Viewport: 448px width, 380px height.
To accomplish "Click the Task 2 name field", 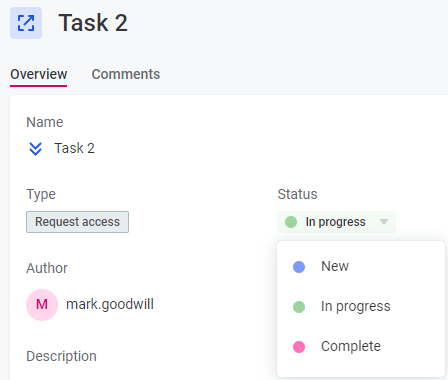I will tap(75, 148).
